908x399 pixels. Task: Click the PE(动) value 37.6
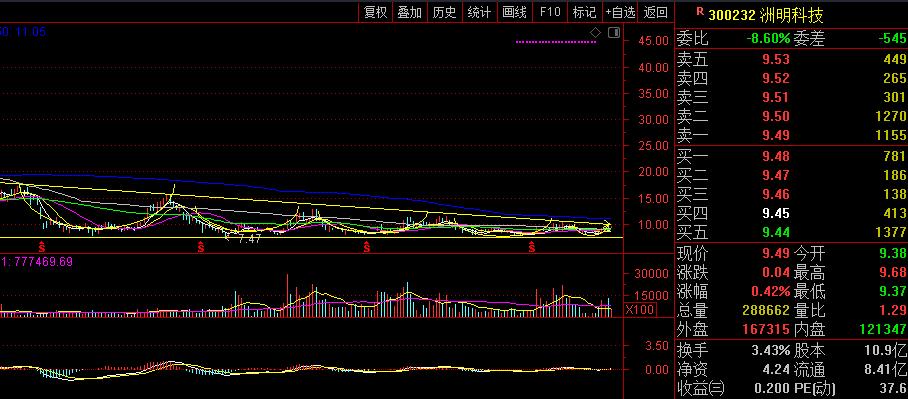coord(892,388)
